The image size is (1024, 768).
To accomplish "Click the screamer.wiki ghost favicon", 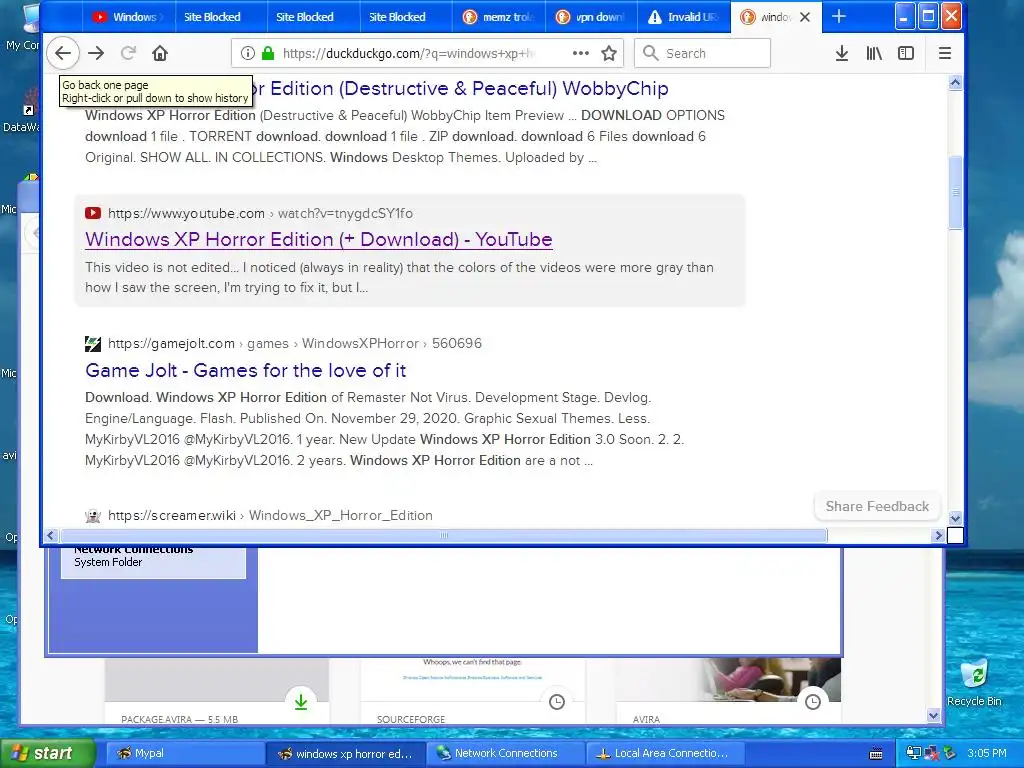I will (x=93, y=516).
